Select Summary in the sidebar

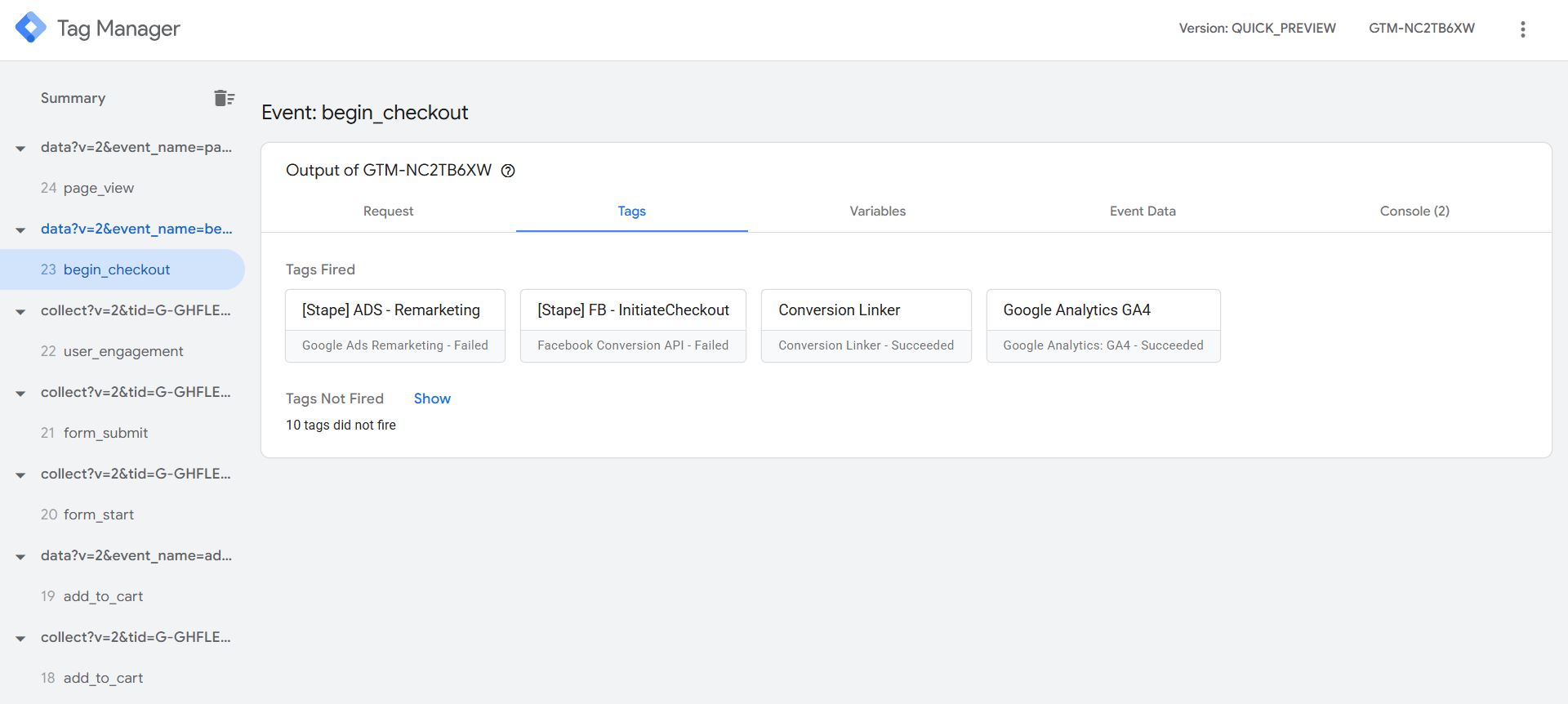[x=73, y=98]
